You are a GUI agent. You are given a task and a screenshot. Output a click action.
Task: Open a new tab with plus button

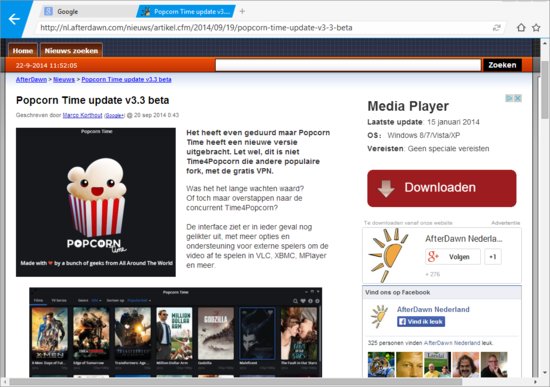242,12
